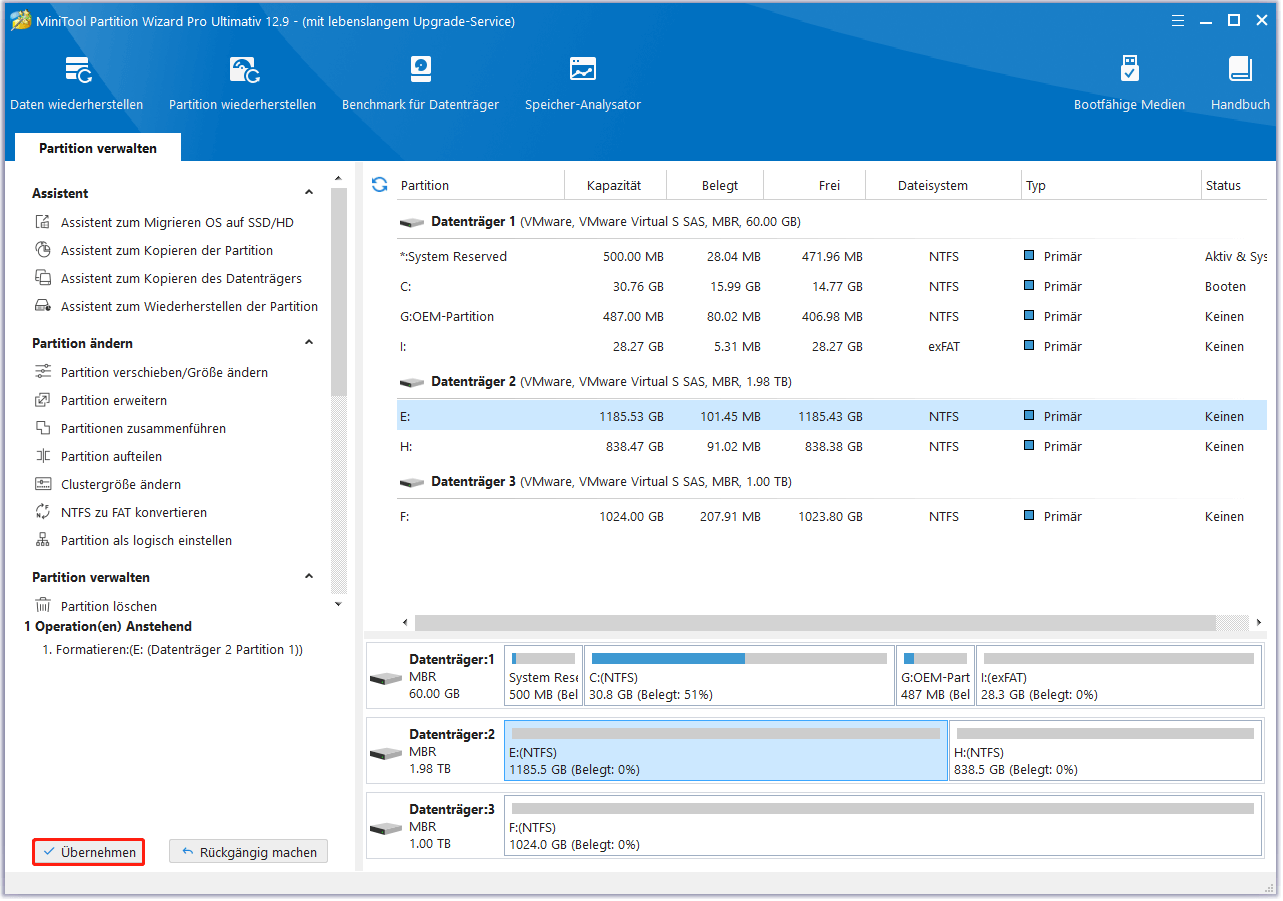Viewport: 1283px width, 901px height.
Task: Select C:(NTFS) block in disk map
Action: point(739,677)
